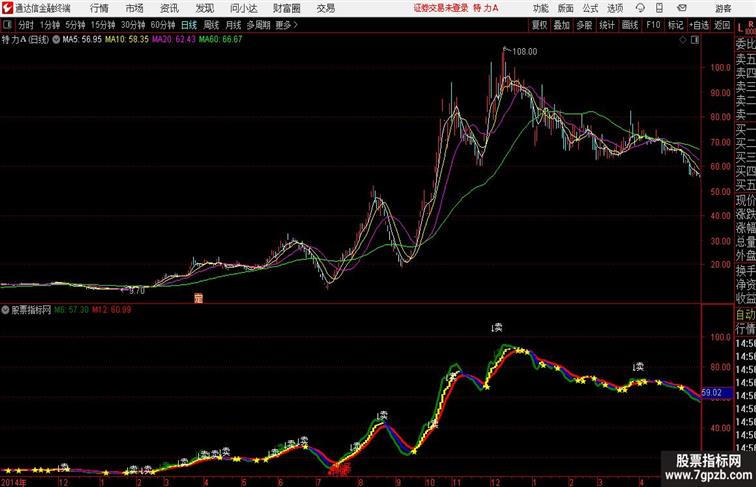
Task: Select the 月线 monthly period tab
Action: pyautogui.click(x=233, y=25)
